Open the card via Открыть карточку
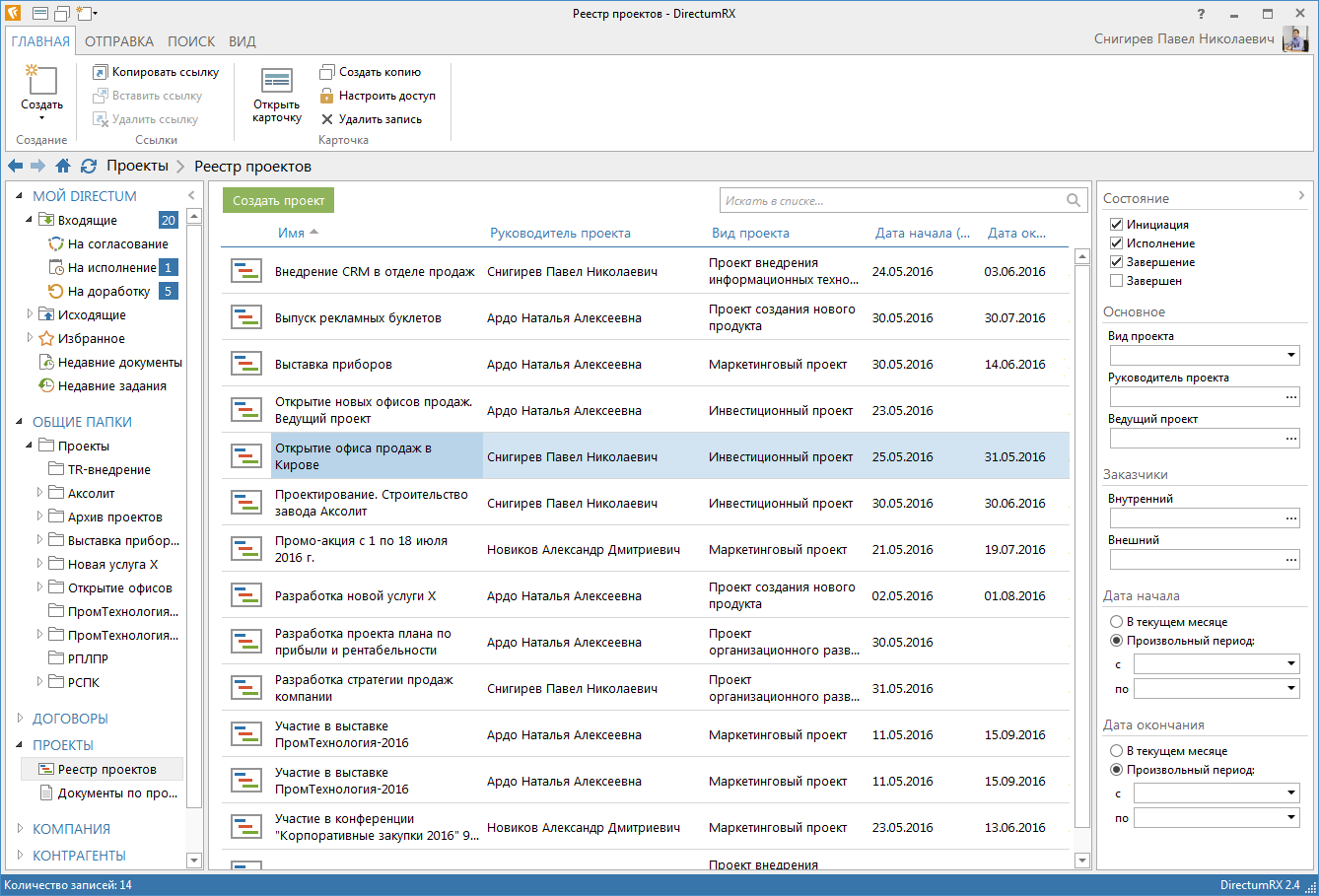This screenshot has width=1319, height=896. coord(277,96)
